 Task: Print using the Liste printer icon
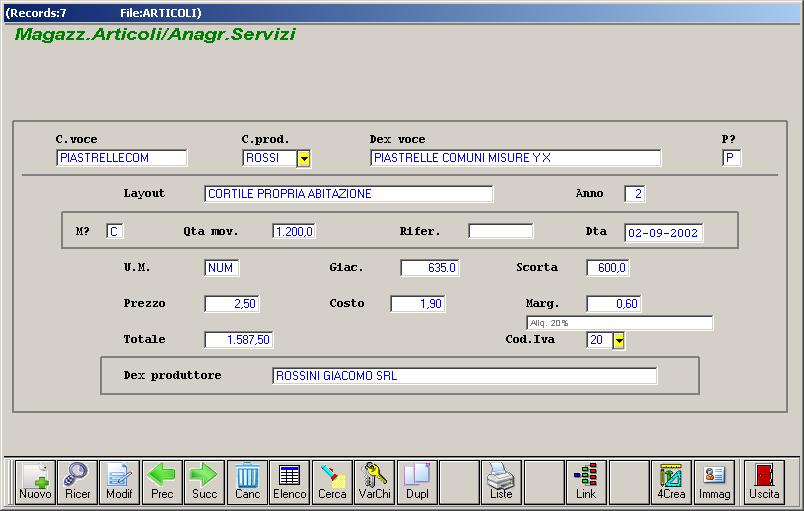[x=501, y=481]
